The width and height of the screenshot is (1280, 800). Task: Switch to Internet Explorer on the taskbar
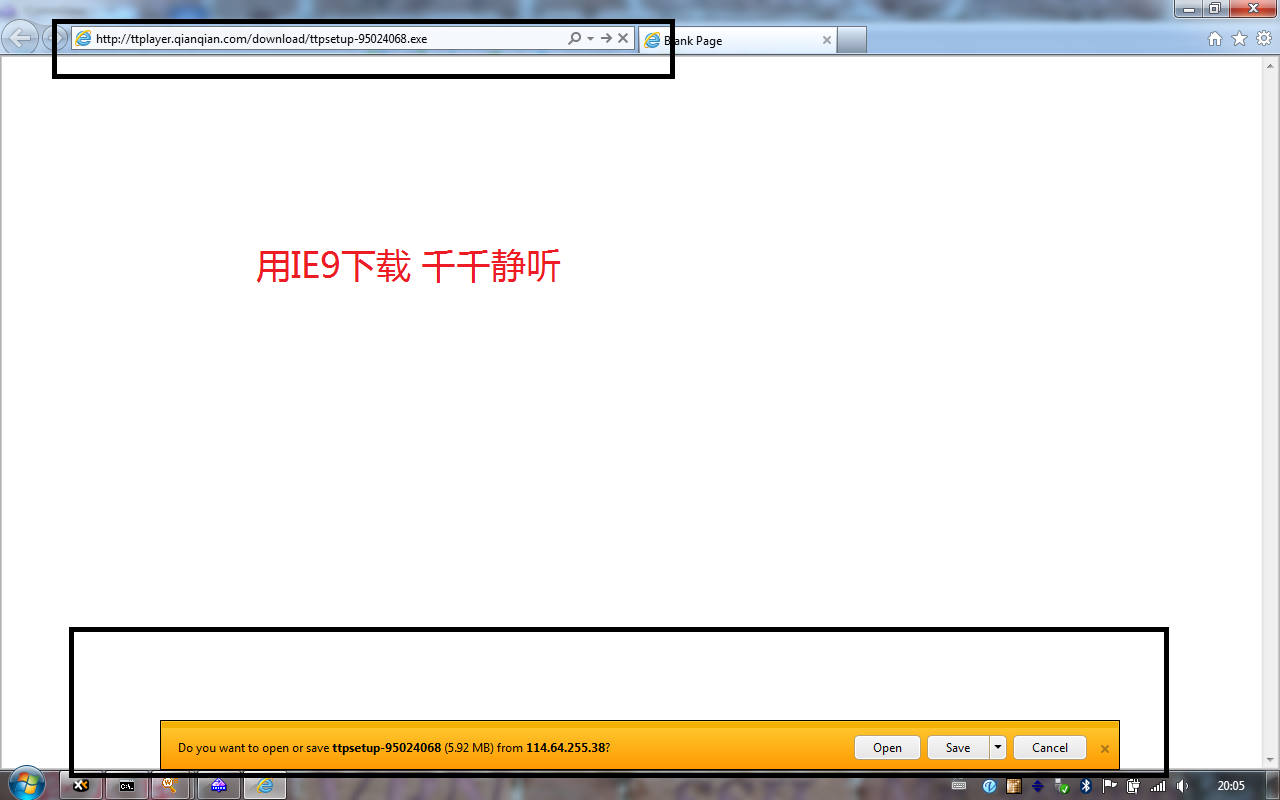click(265, 786)
